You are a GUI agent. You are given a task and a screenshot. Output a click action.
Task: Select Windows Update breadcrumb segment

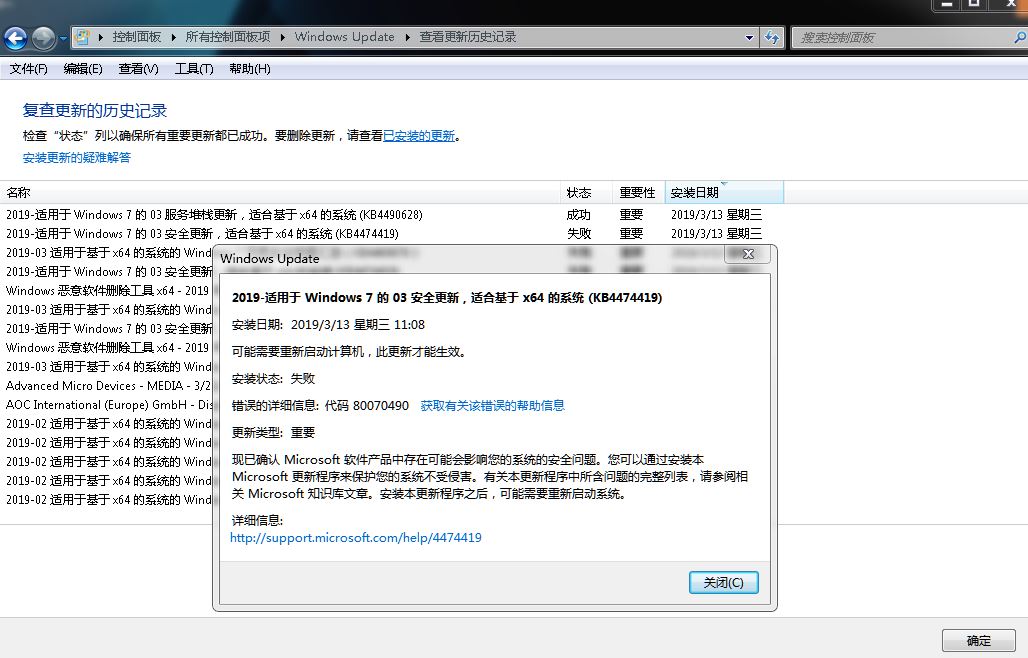point(344,37)
